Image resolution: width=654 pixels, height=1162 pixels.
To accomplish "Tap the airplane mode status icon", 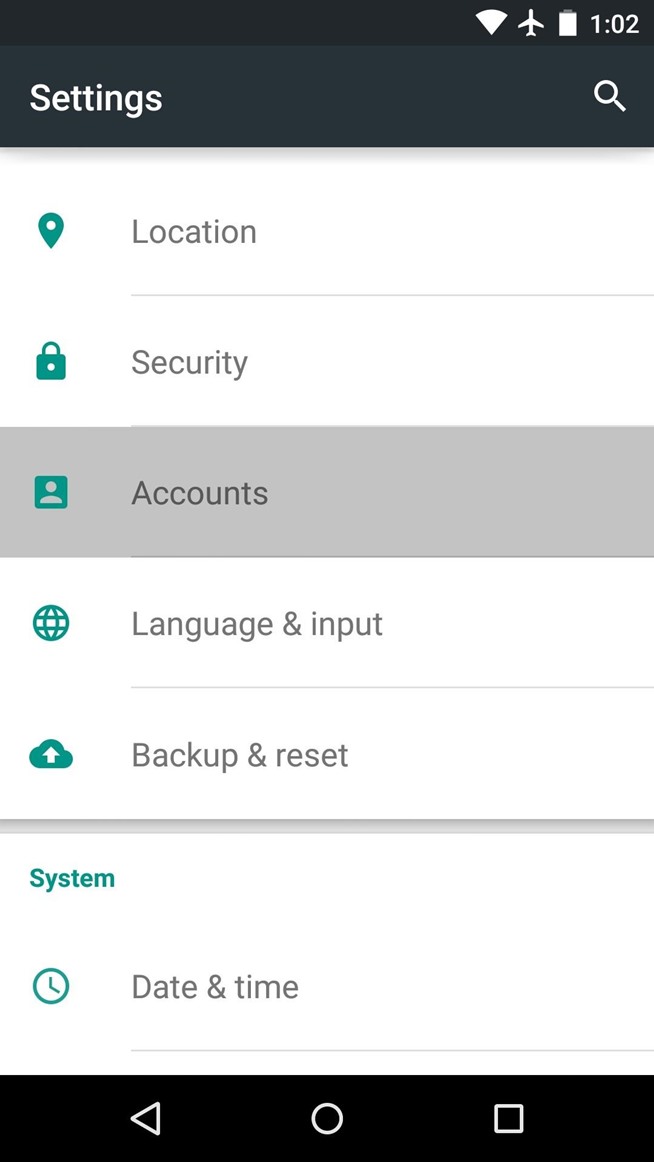I will pos(531,23).
